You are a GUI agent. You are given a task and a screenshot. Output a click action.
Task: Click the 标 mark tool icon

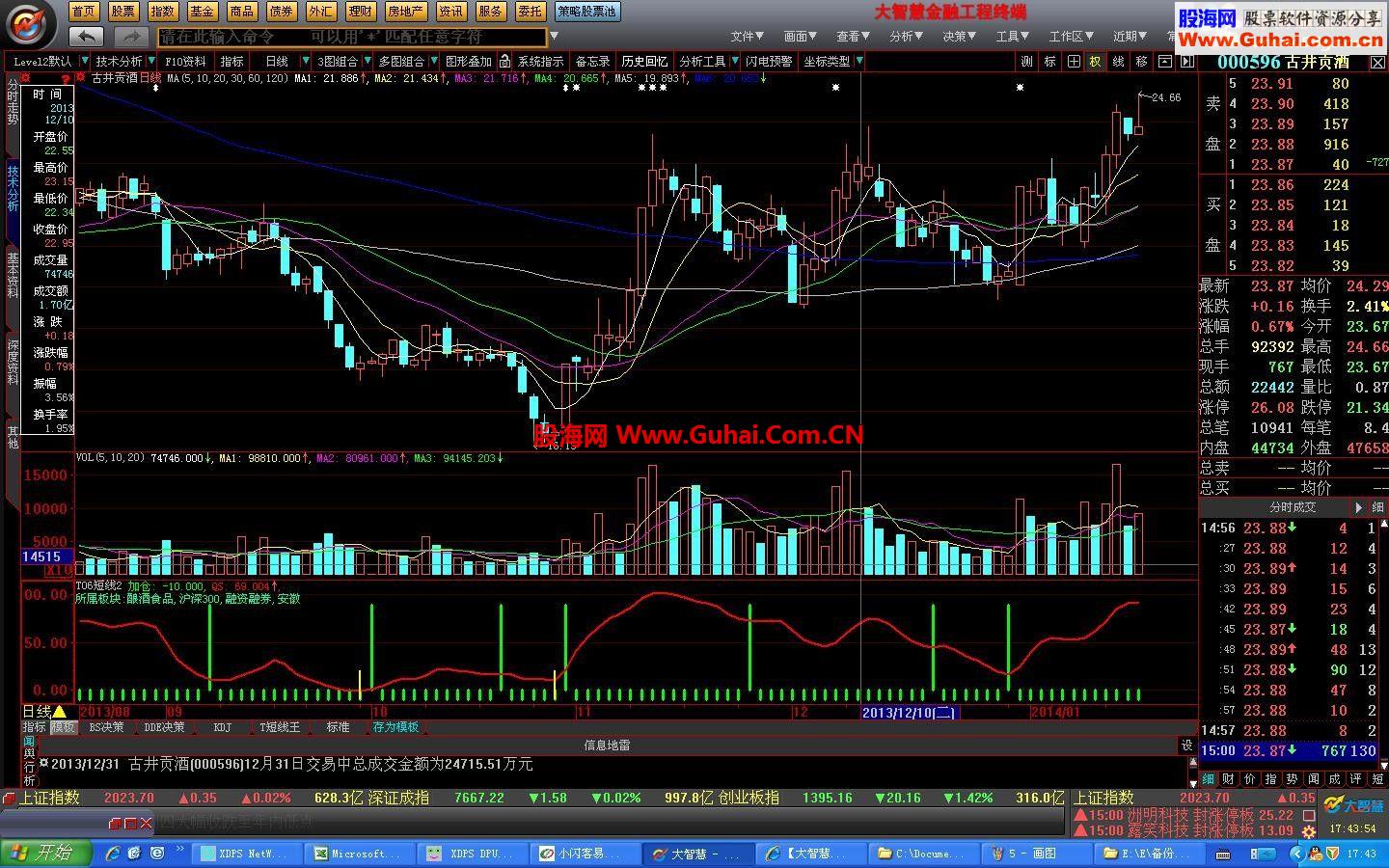(1049, 61)
